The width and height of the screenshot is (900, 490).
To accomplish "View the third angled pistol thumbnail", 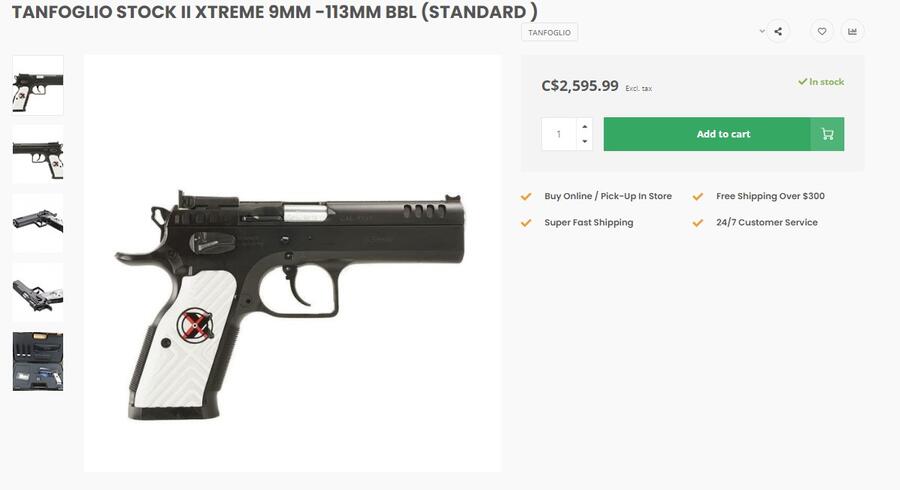I will point(38,223).
